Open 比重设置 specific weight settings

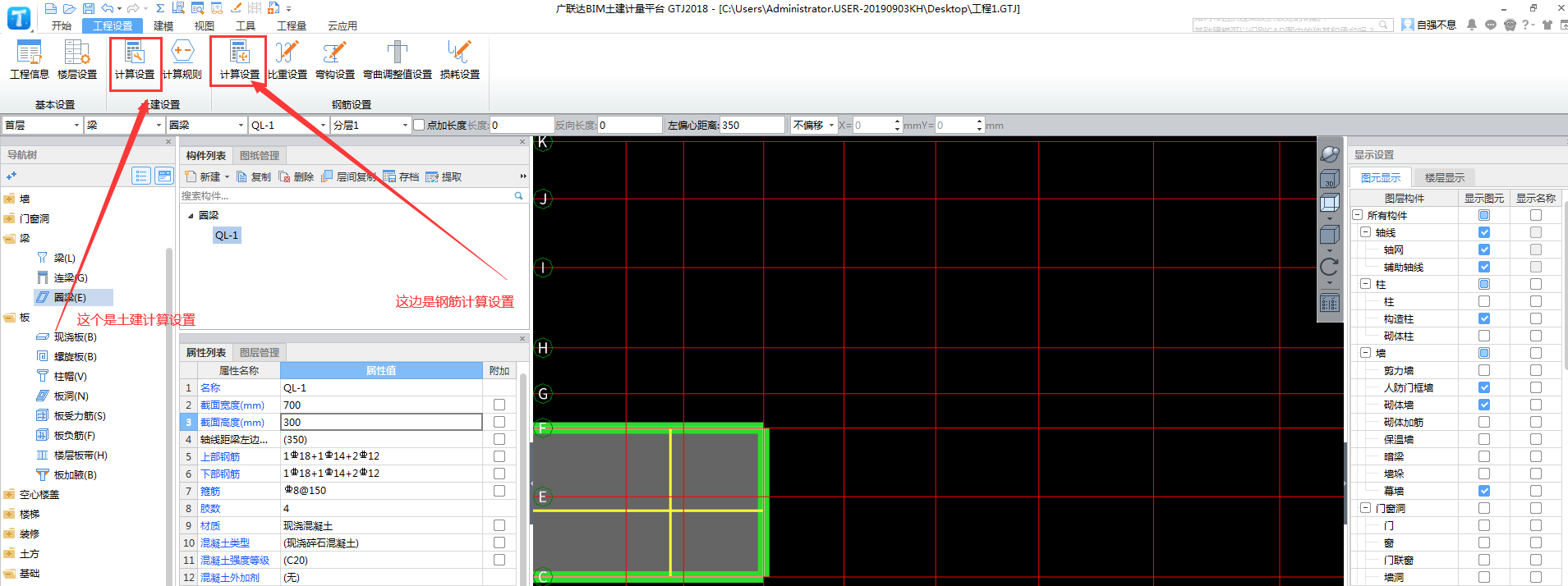coord(287,60)
